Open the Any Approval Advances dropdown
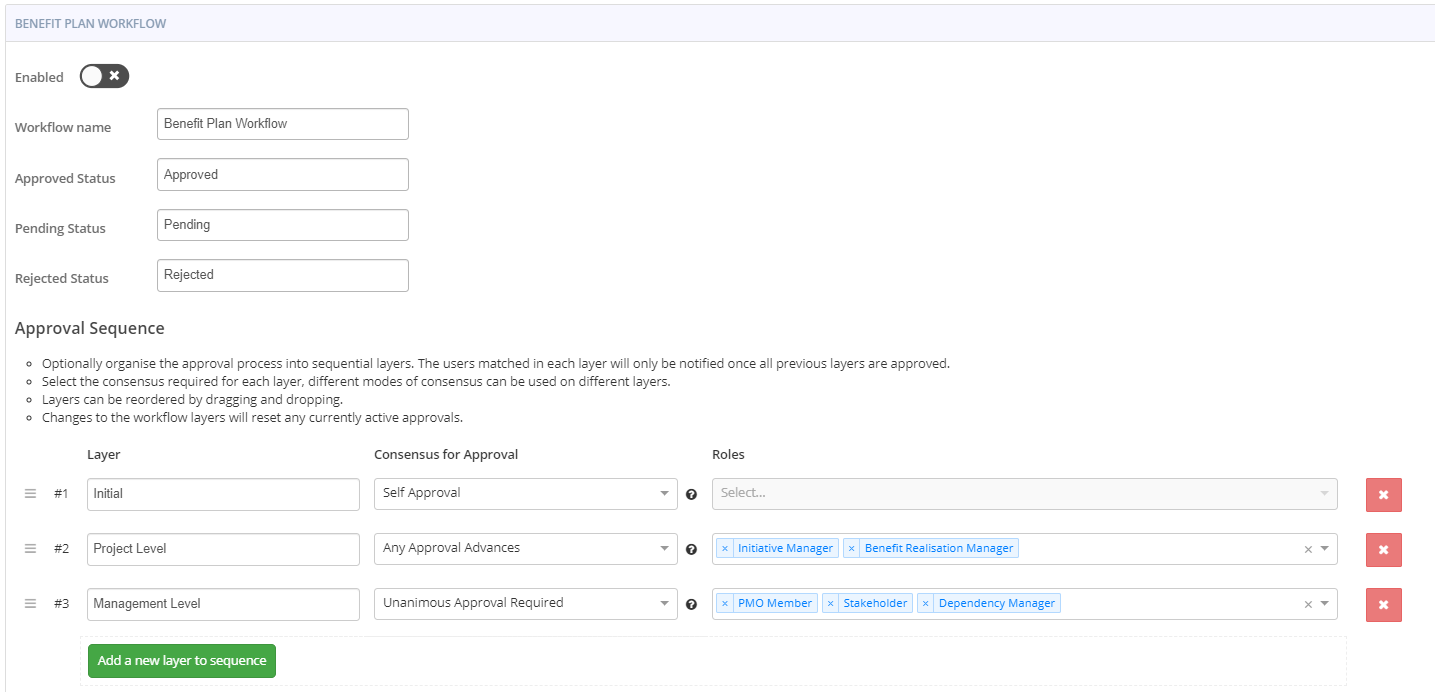Screen dimensions: 1435x692 (x=525, y=548)
